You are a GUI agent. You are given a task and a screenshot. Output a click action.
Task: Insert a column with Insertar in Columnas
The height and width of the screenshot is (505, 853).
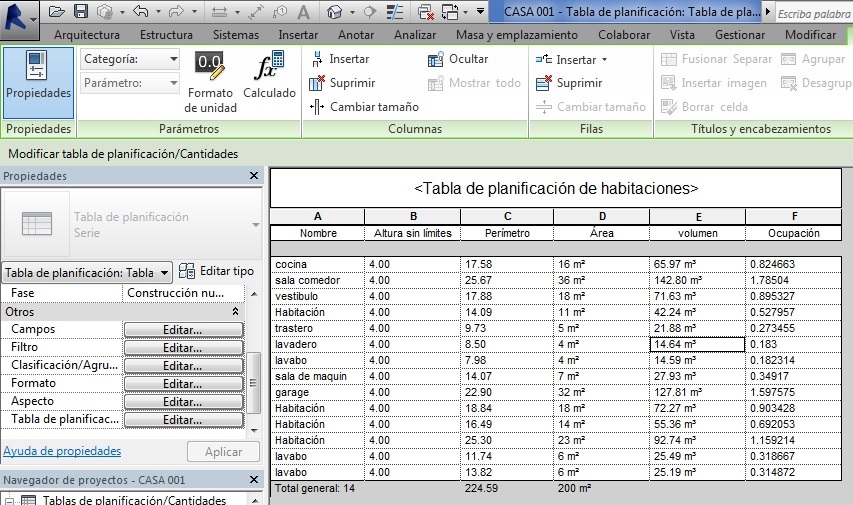340,59
